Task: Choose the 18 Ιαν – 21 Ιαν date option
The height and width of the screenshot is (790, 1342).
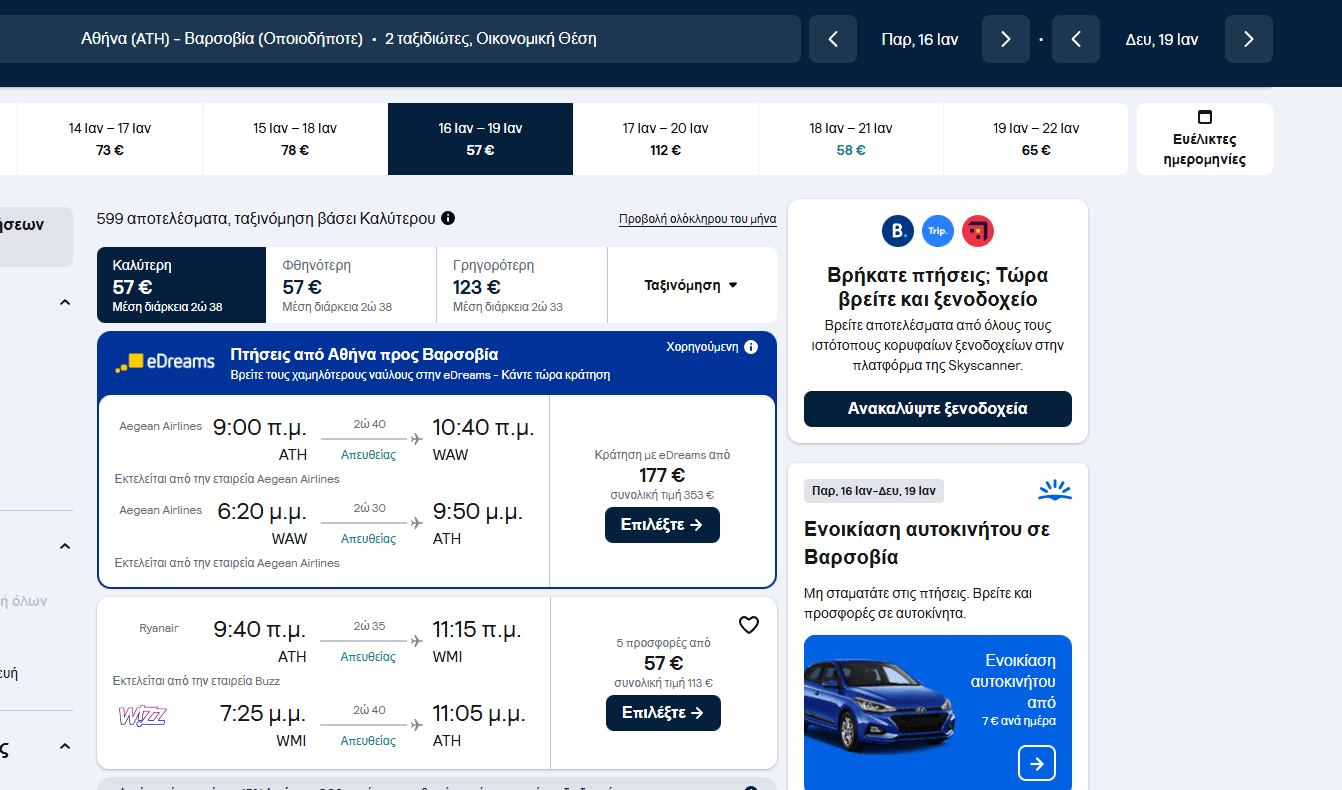Action: point(850,139)
